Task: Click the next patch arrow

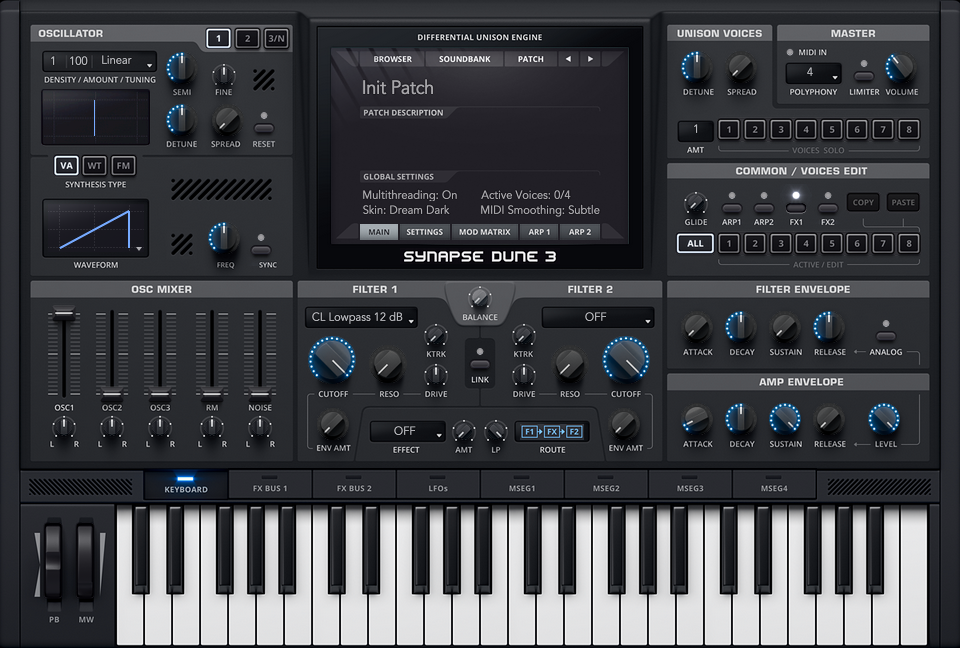Action: click(x=590, y=59)
